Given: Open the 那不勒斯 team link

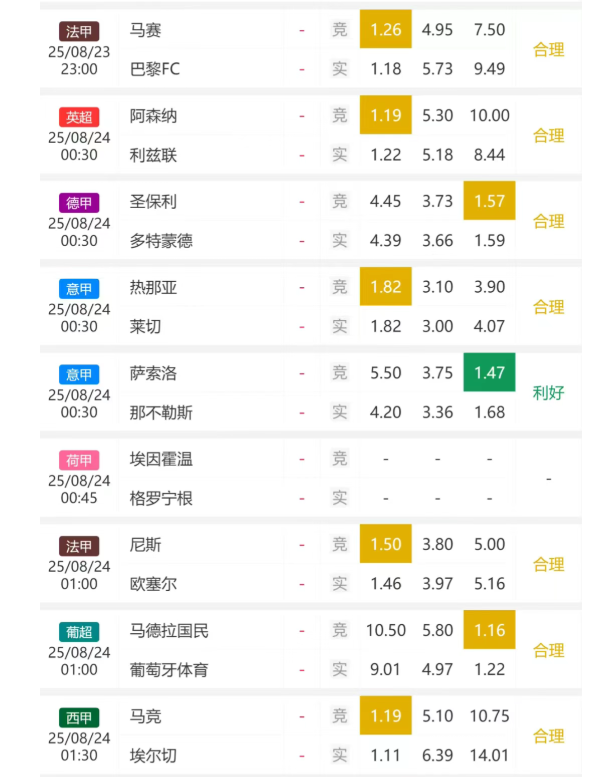Looking at the screenshot, I should click(160, 412).
